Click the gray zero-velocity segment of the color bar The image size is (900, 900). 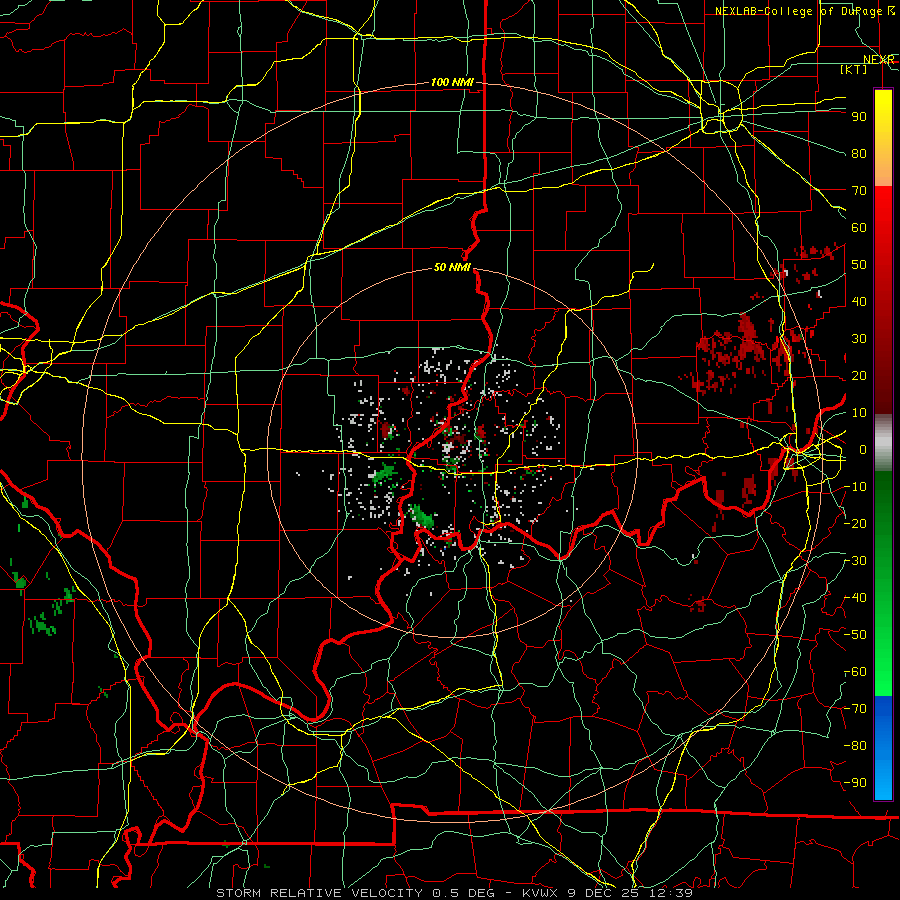coord(883,443)
